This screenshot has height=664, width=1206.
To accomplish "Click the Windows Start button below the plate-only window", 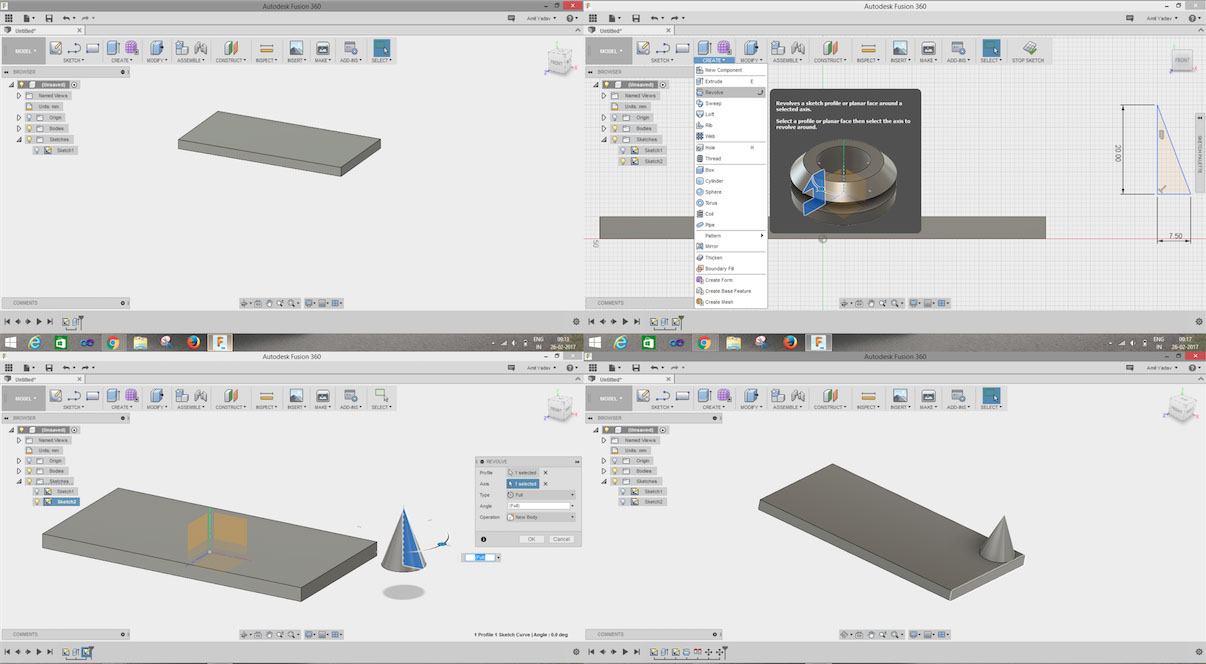I will coord(9,342).
